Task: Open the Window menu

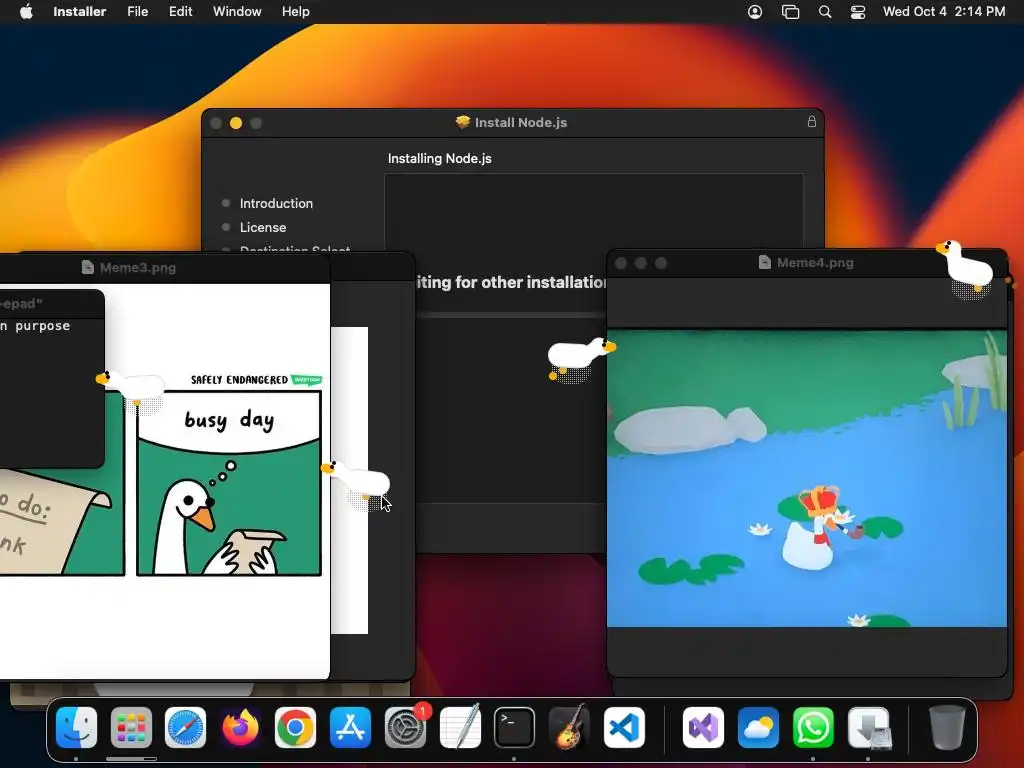Action: point(237,12)
